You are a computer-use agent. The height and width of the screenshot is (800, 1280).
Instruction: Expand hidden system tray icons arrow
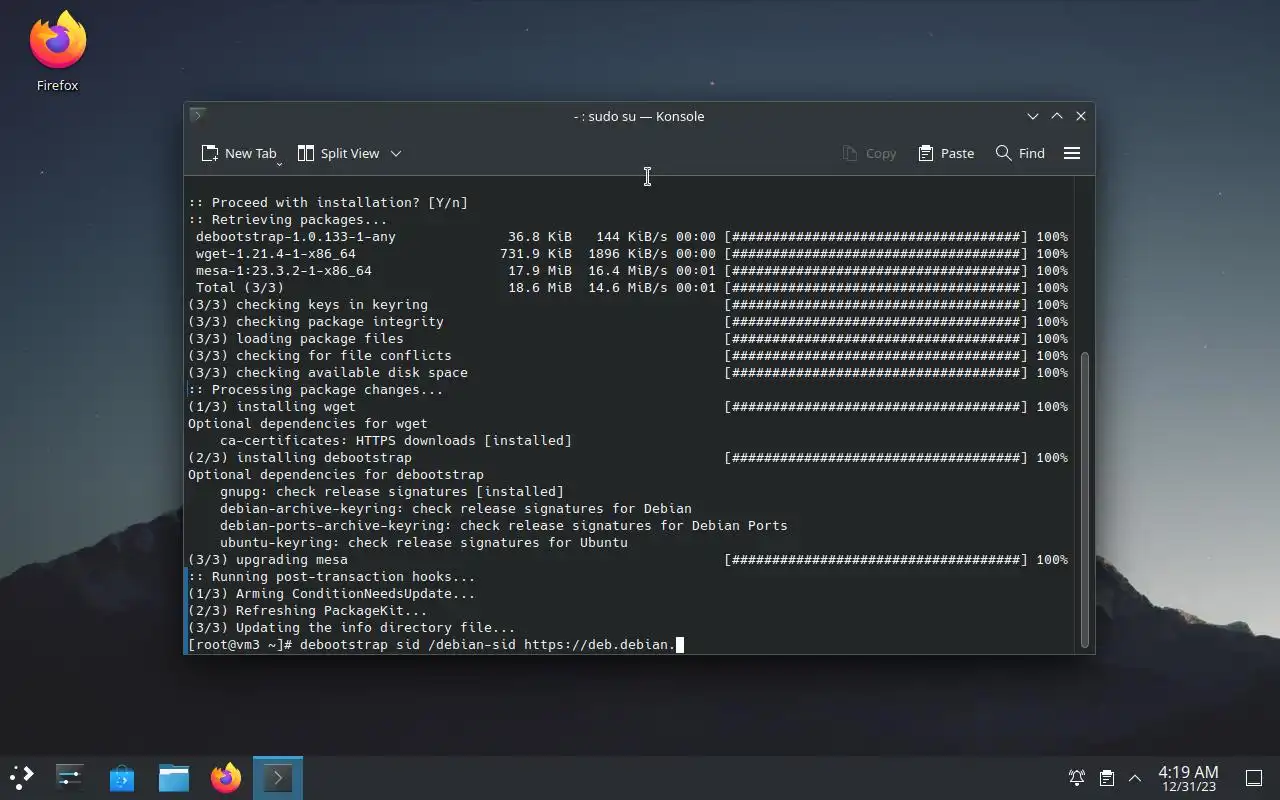click(x=1135, y=778)
